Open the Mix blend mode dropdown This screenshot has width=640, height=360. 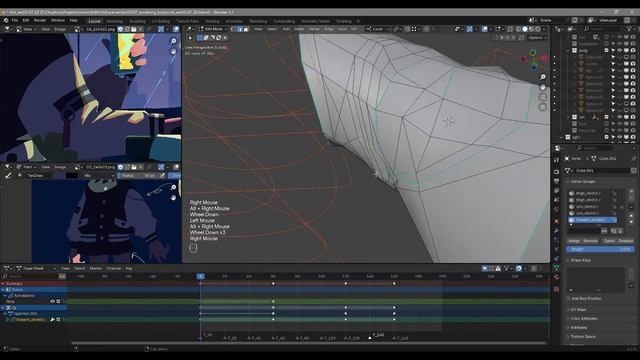click(x=98, y=176)
